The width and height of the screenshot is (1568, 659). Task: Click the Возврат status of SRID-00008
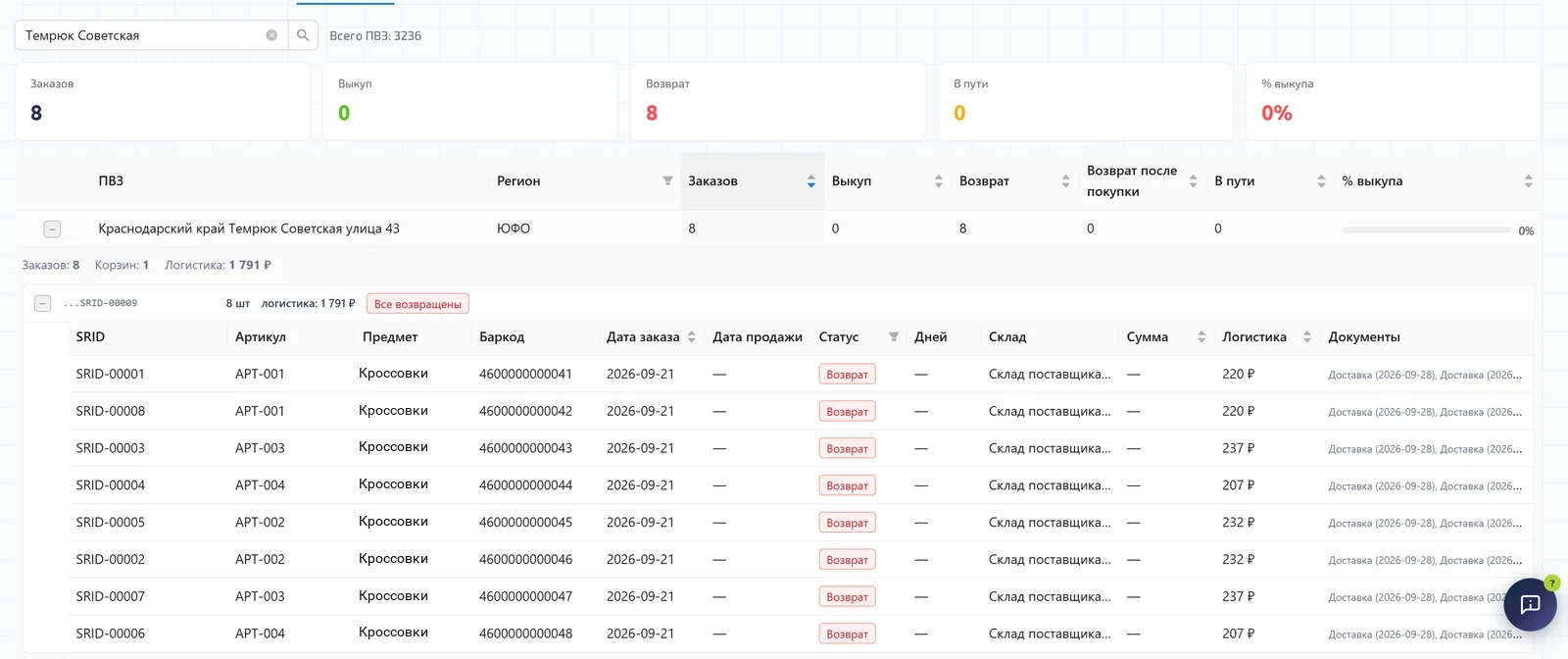(x=847, y=412)
